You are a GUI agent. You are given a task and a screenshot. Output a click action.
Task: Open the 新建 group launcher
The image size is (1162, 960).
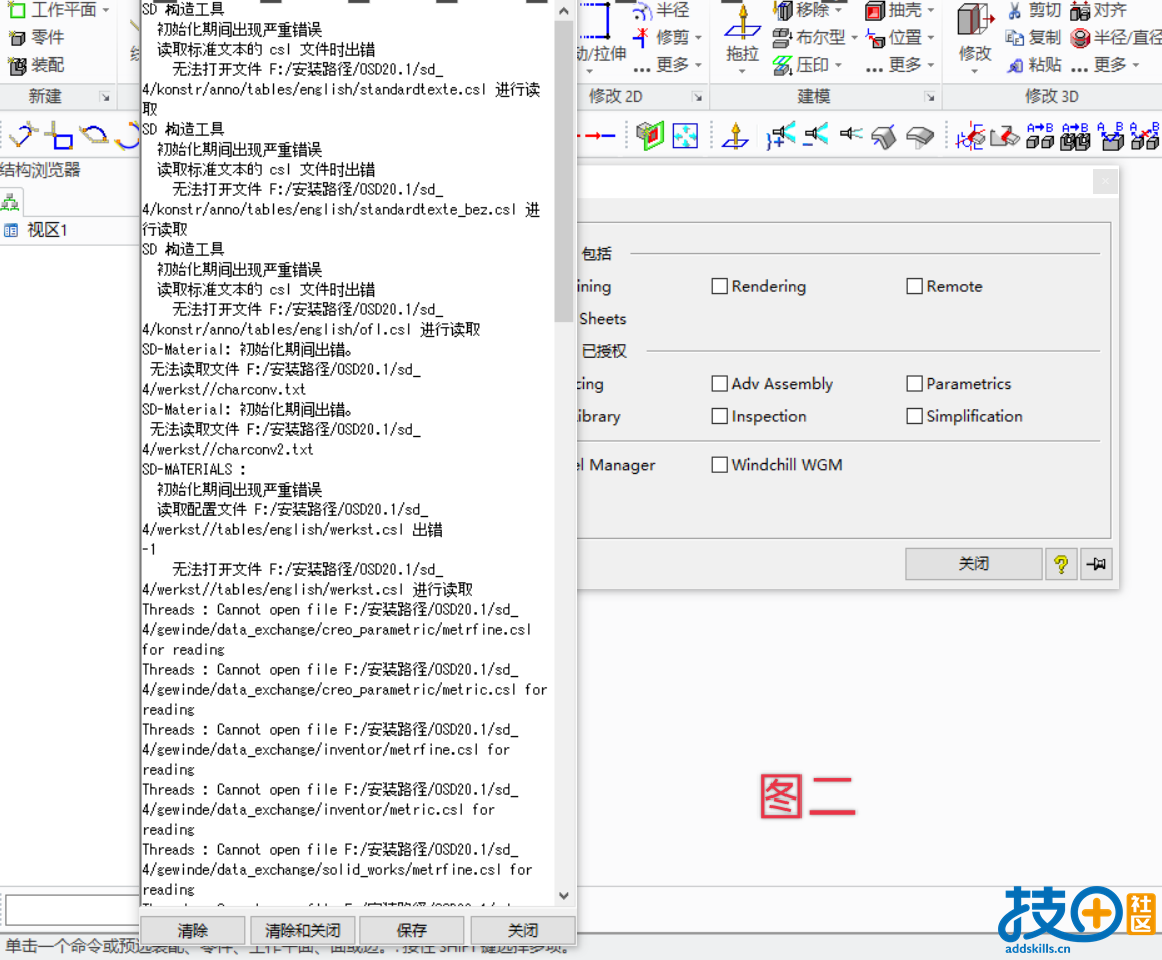tap(105, 97)
